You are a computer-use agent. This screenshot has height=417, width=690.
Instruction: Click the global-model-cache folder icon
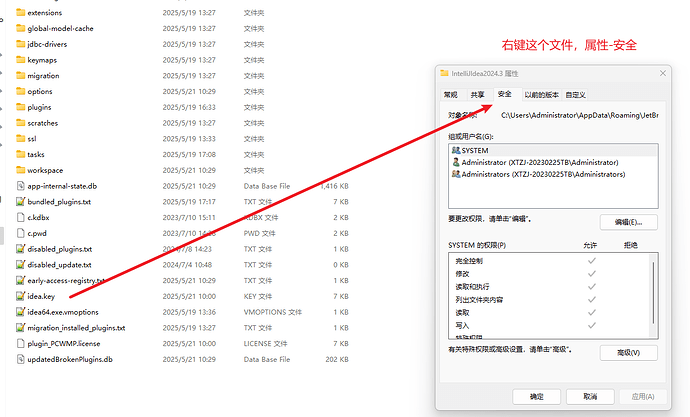click(20, 28)
